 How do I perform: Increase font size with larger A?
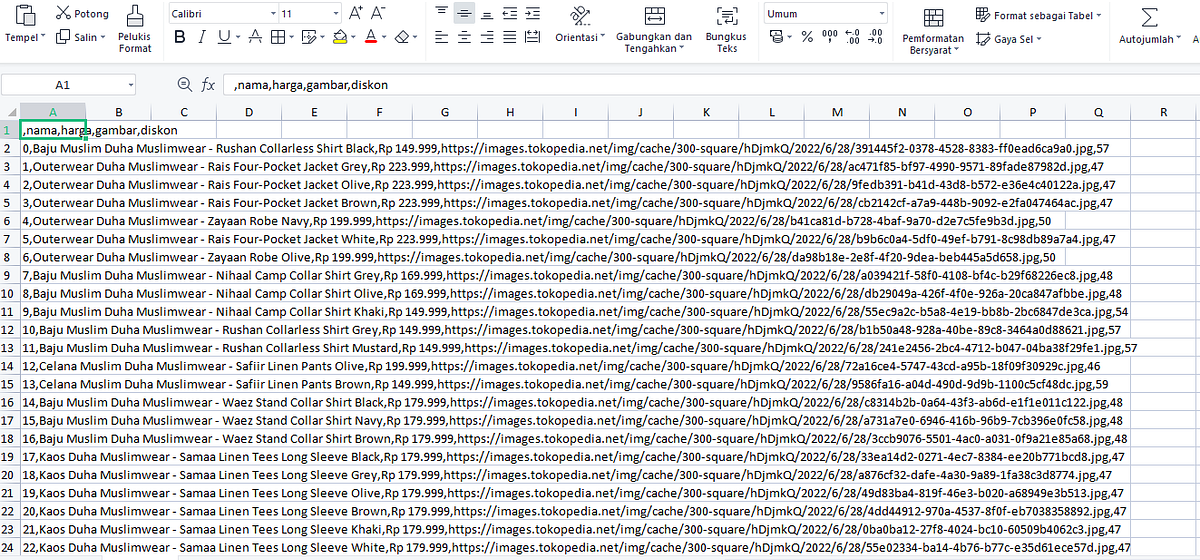tap(357, 14)
